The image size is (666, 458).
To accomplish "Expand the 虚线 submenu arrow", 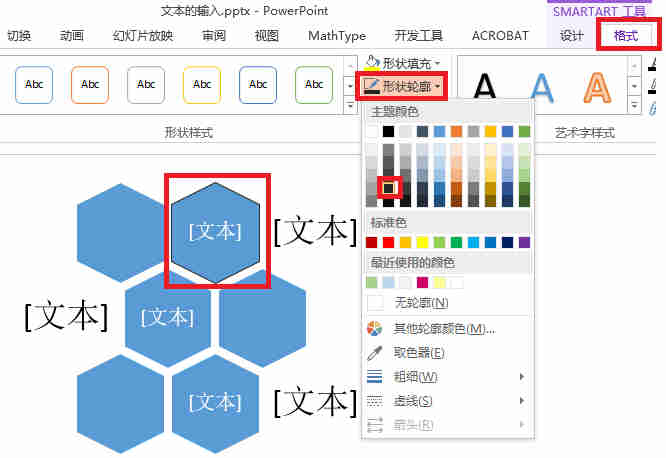I will coord(522,401).
